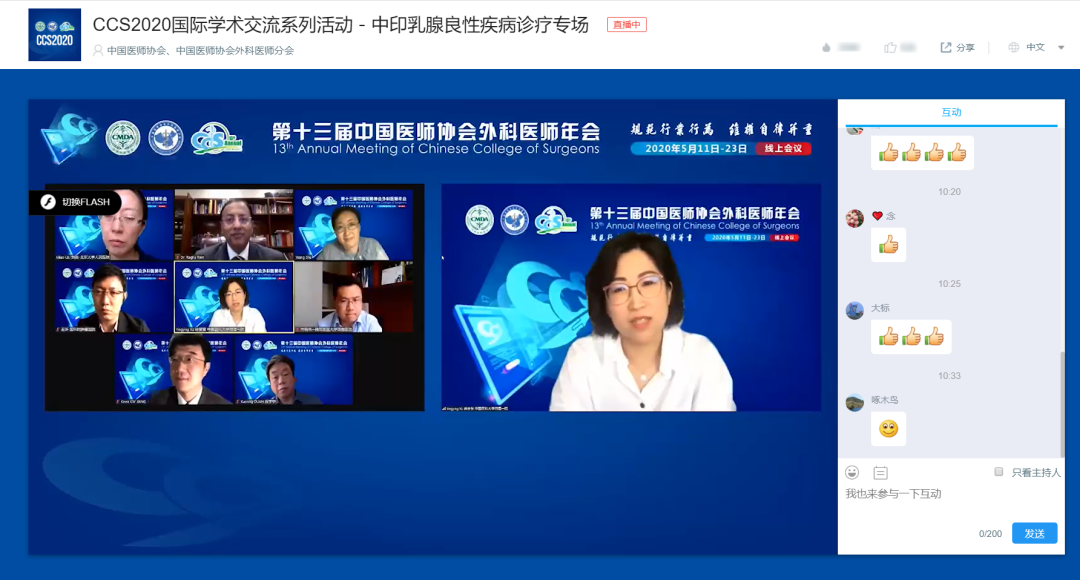
Task: Click the flame popularity icon
Action: [x=826, y=47]
